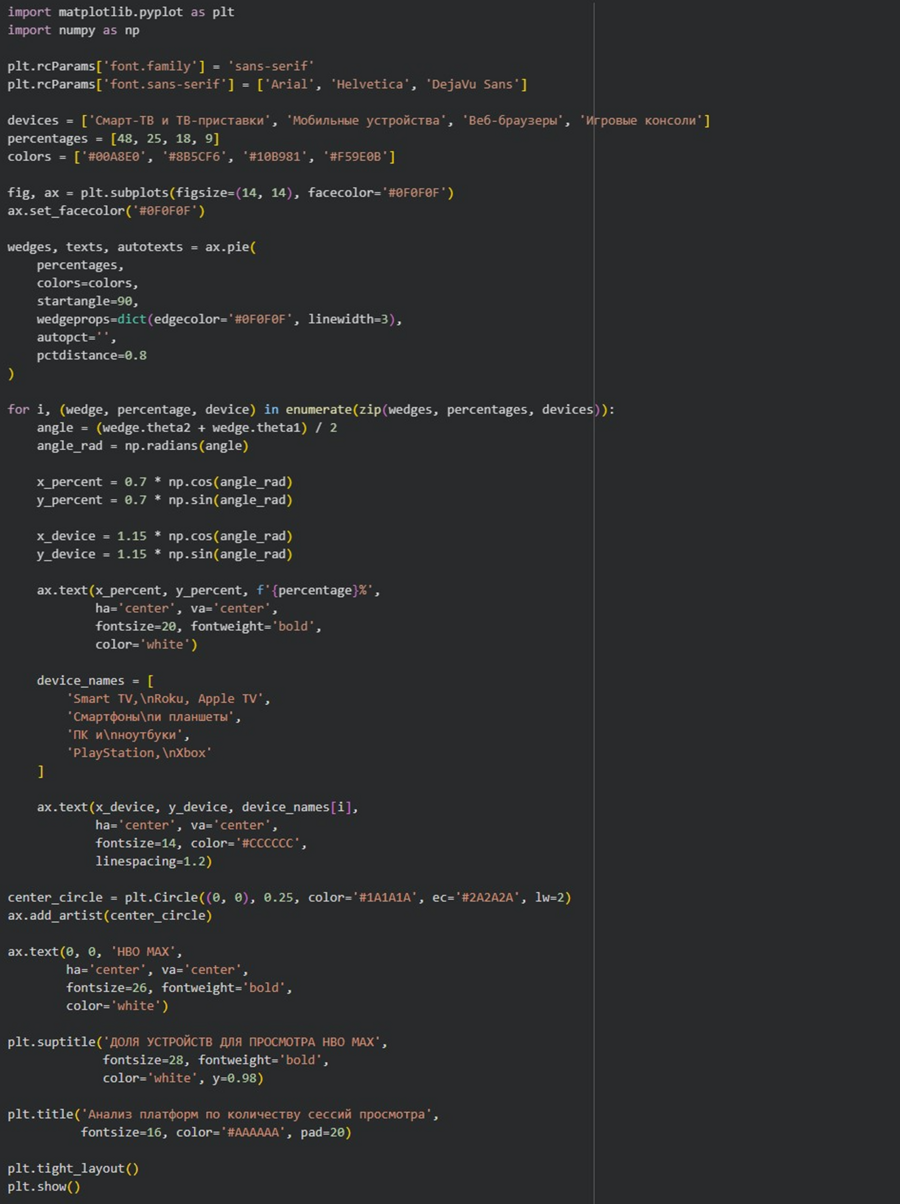Click the 'import numpy as np' line
Screen dimensions: 900x1204
[x=73, y=30]
